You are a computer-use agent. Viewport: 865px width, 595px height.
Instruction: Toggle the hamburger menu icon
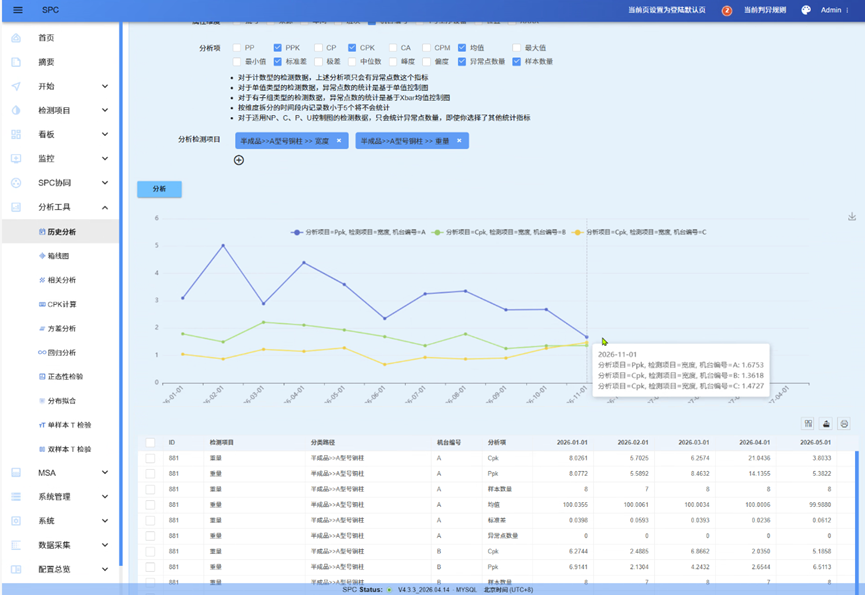coord(18,10)
